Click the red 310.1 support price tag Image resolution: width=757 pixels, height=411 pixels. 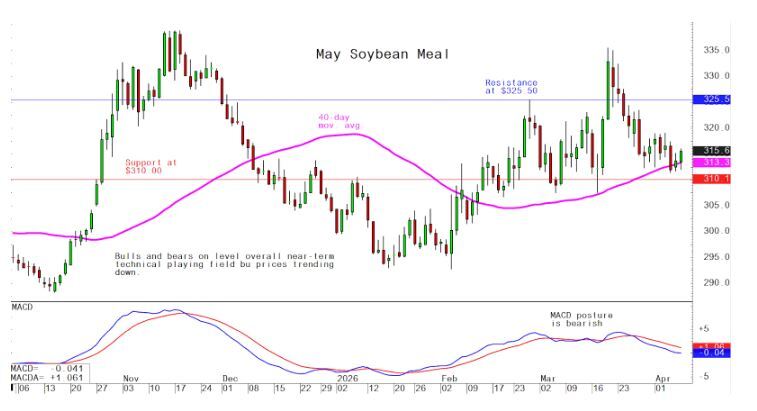tap(717, 179)
